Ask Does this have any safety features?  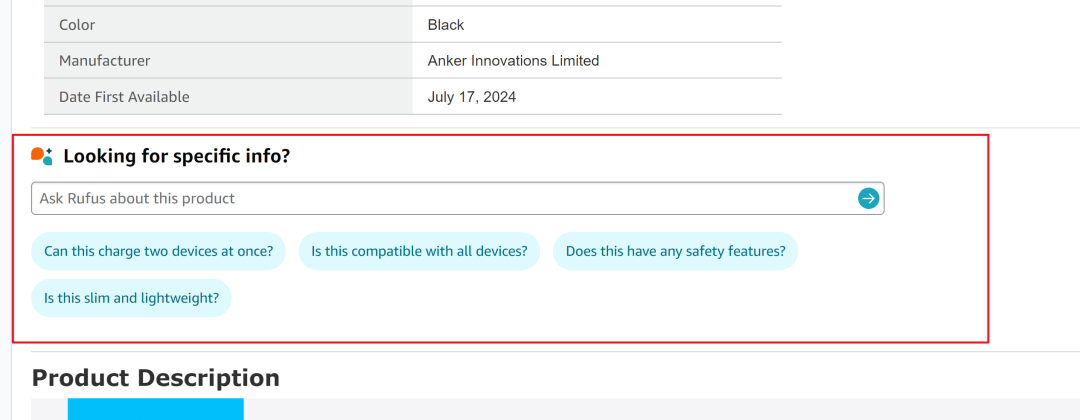pos(675,251)
